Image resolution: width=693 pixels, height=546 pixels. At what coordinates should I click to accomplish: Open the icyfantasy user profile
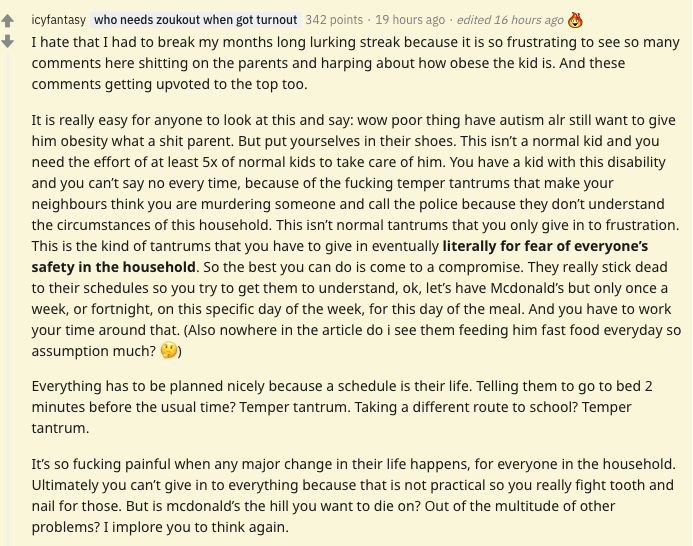point(59,20)
